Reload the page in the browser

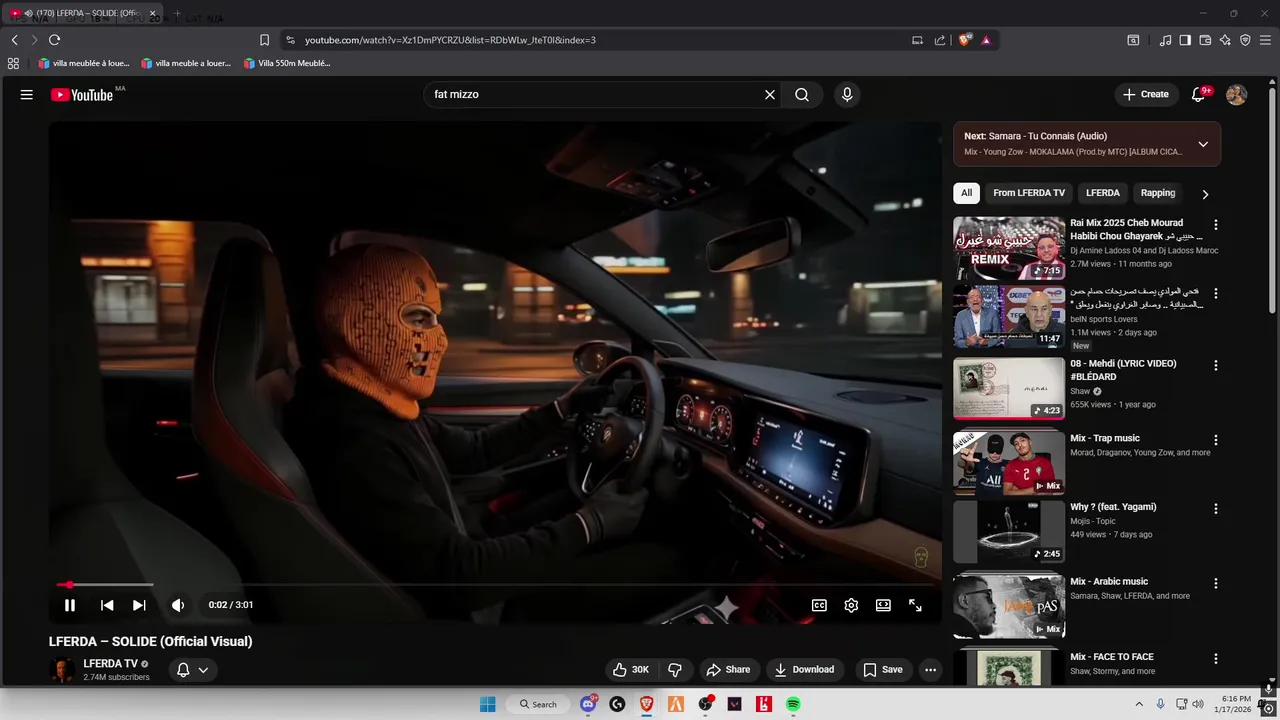[54, 40]
